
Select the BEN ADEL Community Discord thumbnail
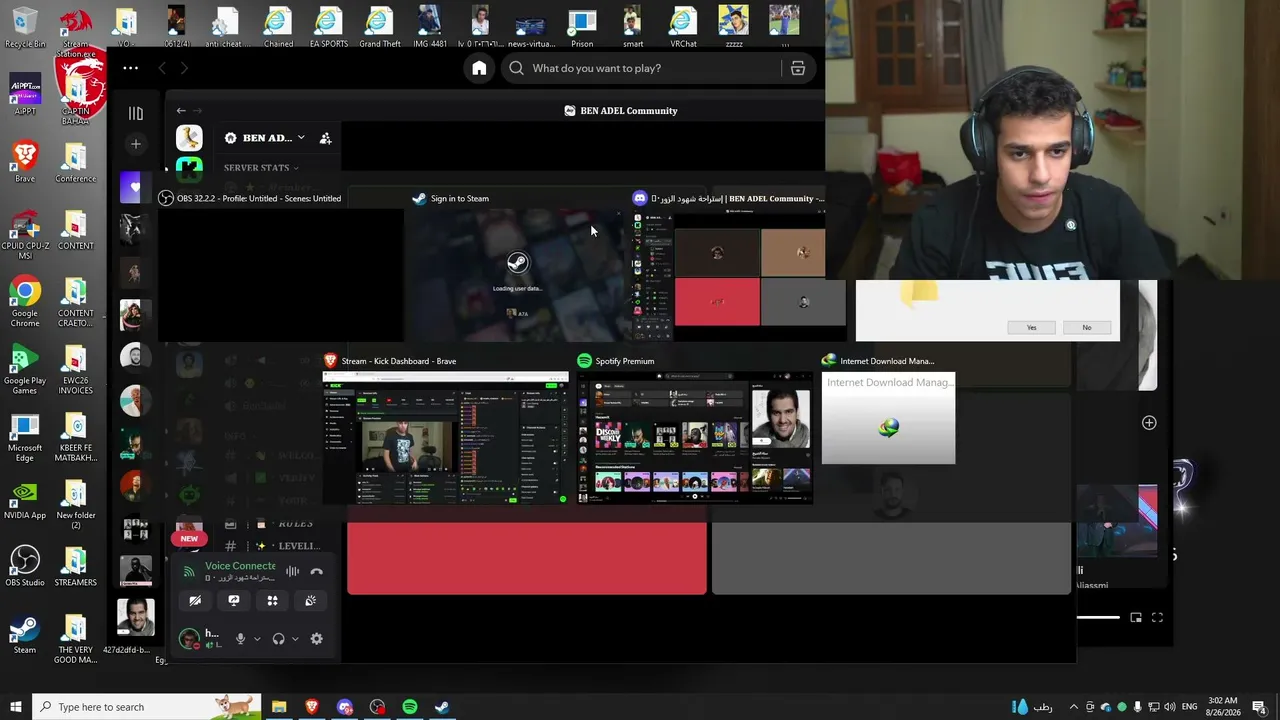click(738, 265)
